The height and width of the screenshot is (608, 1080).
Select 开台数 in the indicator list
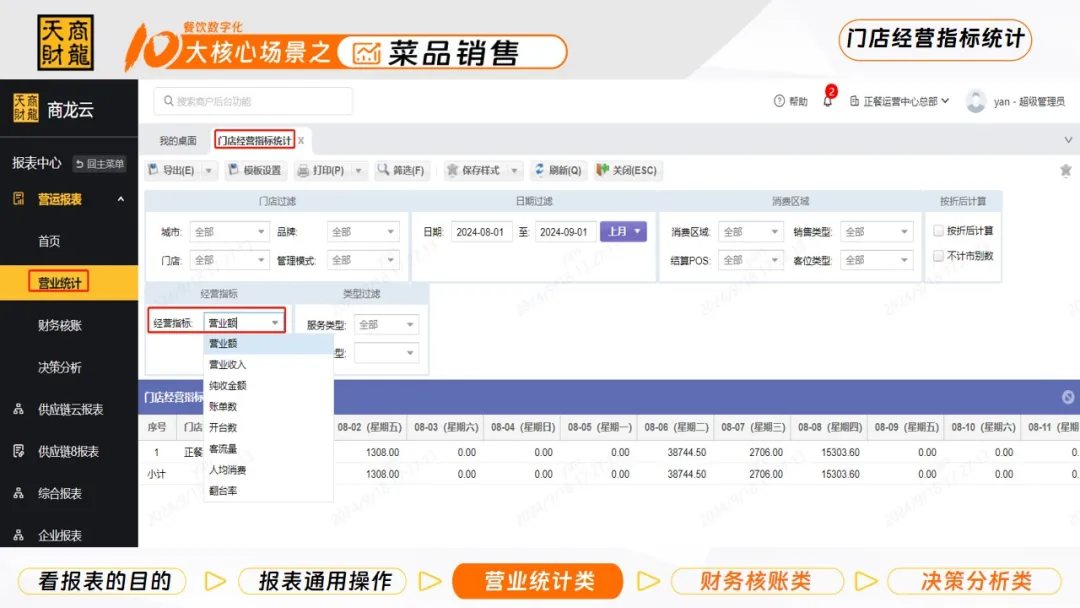click(x=269, y=428)
